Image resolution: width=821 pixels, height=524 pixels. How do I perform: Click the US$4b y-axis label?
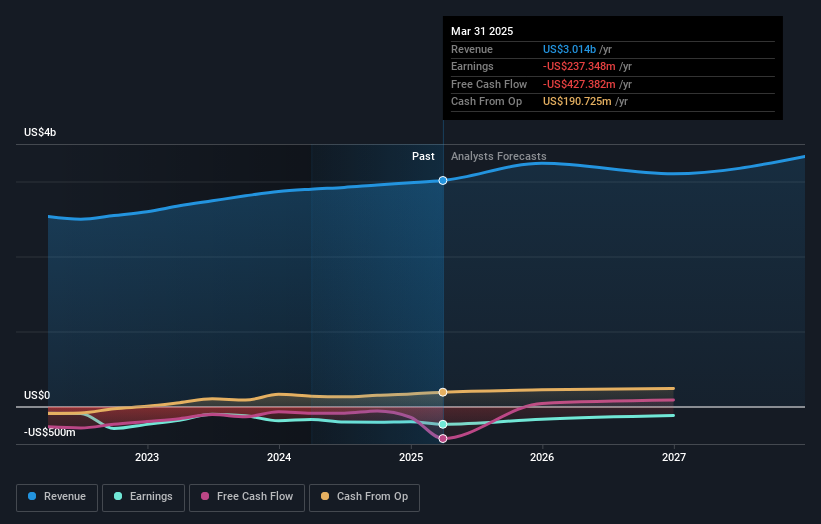click(x=40, y=132)
